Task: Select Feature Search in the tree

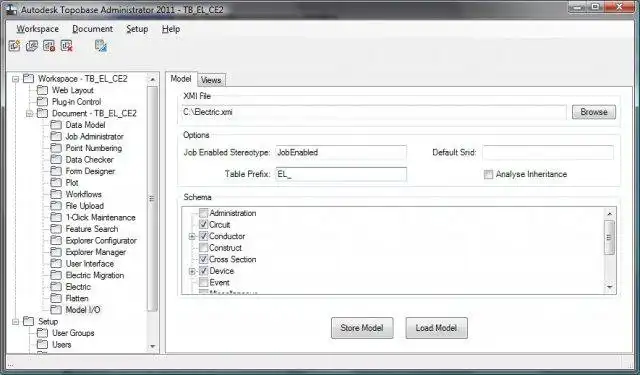Action: (x=92, y=229)
